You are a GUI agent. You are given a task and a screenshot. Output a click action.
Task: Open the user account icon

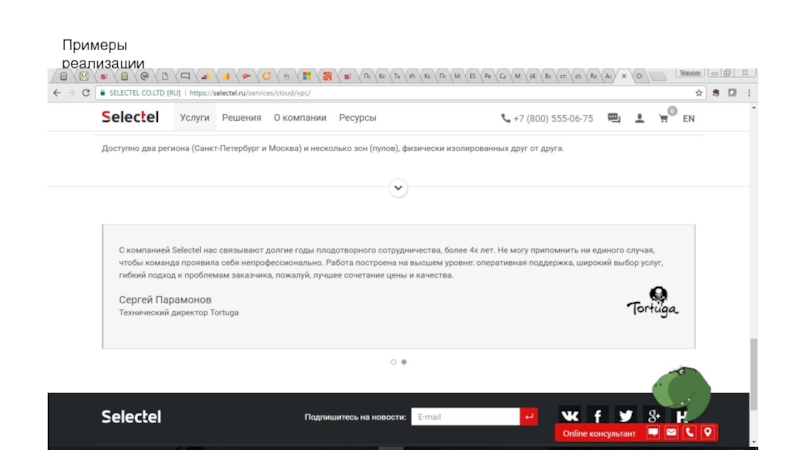pyautogui.click(x=639, y=118)
